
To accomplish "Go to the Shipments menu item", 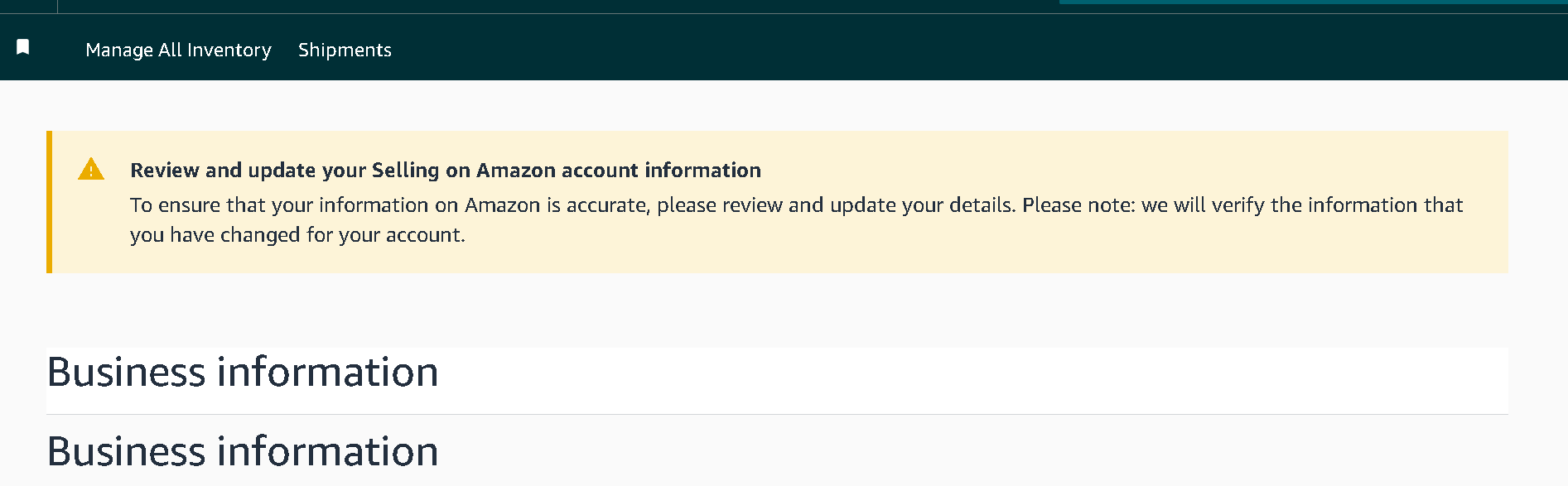I will (x=345, y=50).
